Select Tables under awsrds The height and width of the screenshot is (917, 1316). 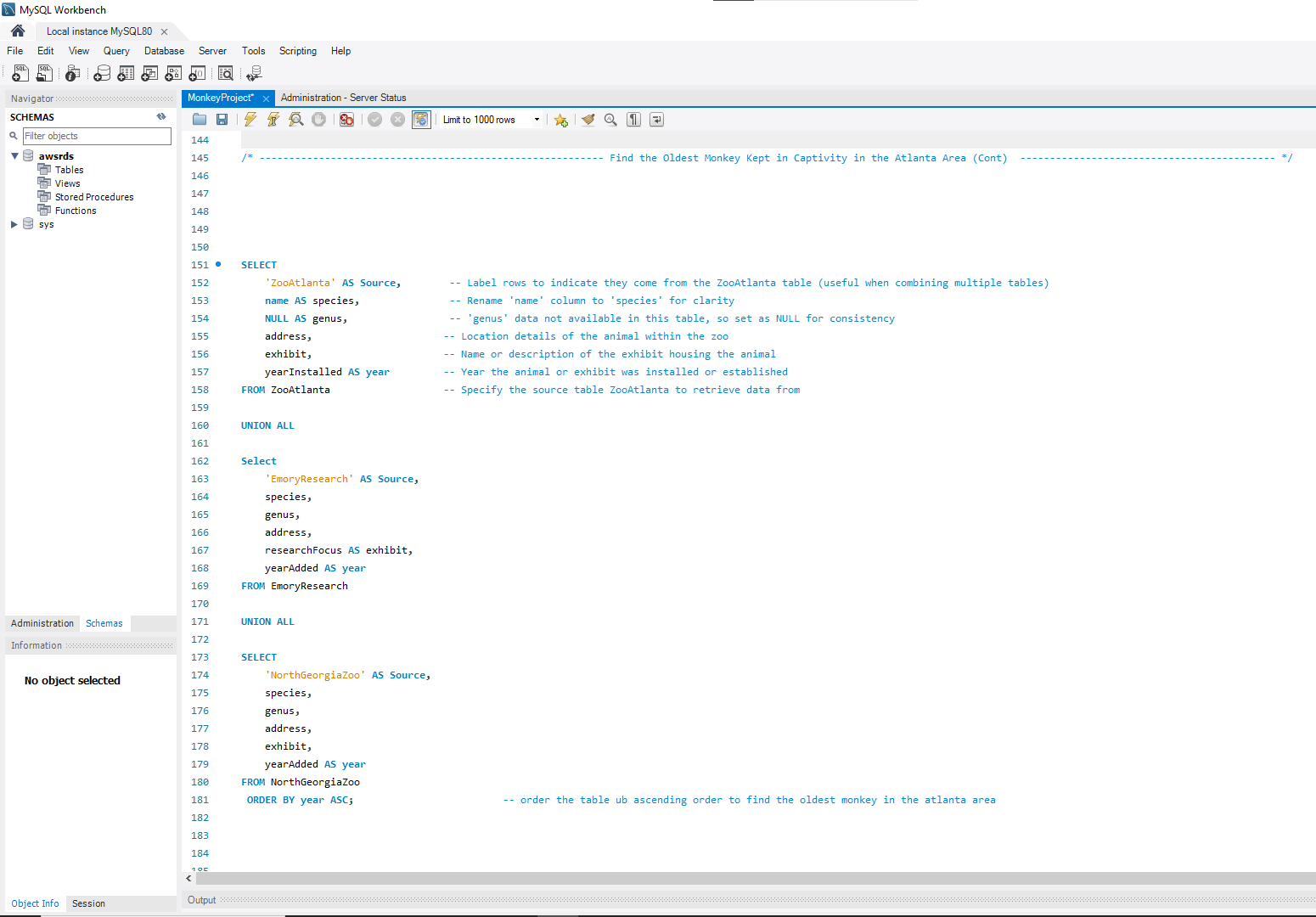coord(69,170)
